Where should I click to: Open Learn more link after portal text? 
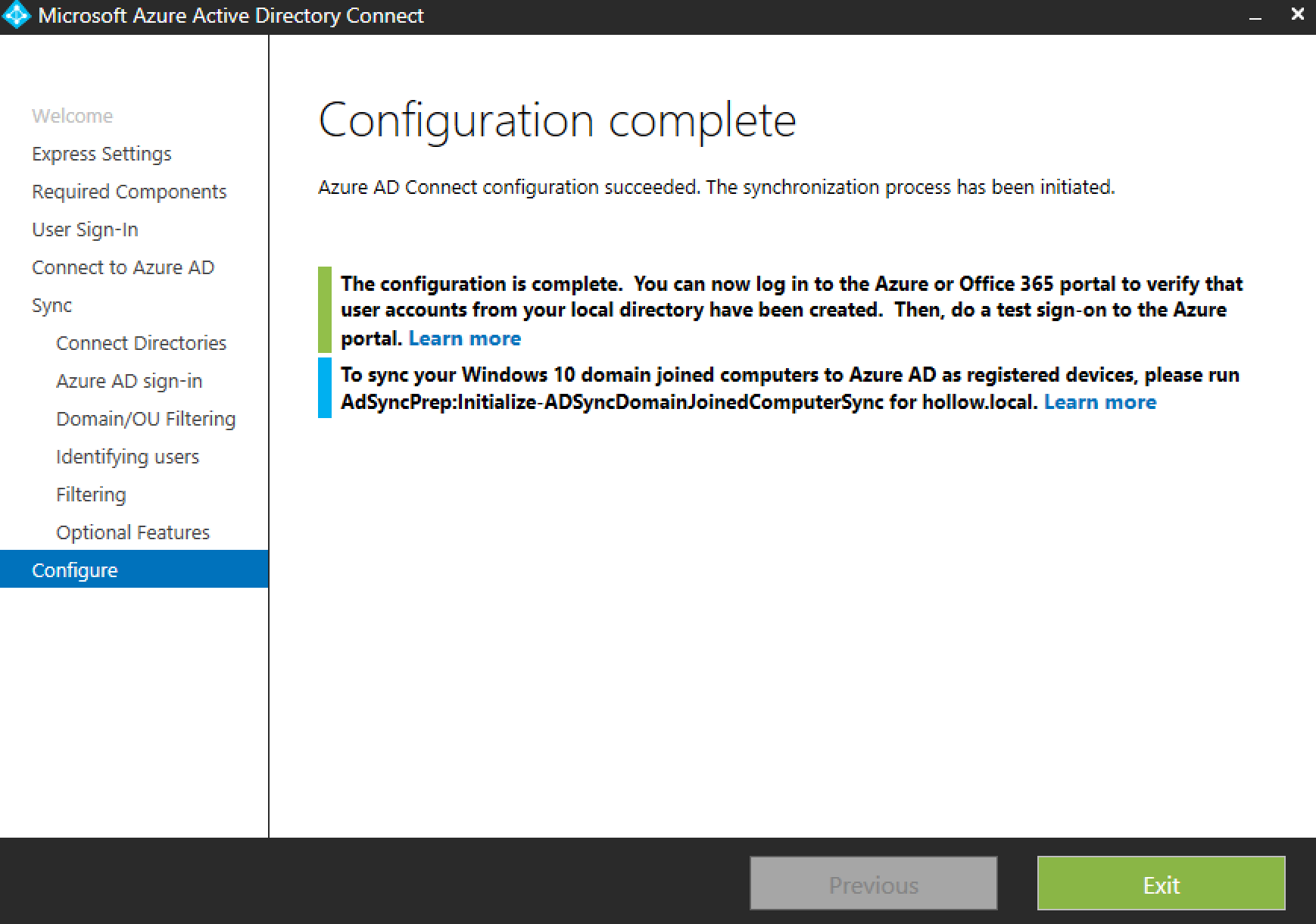(464, 339)
